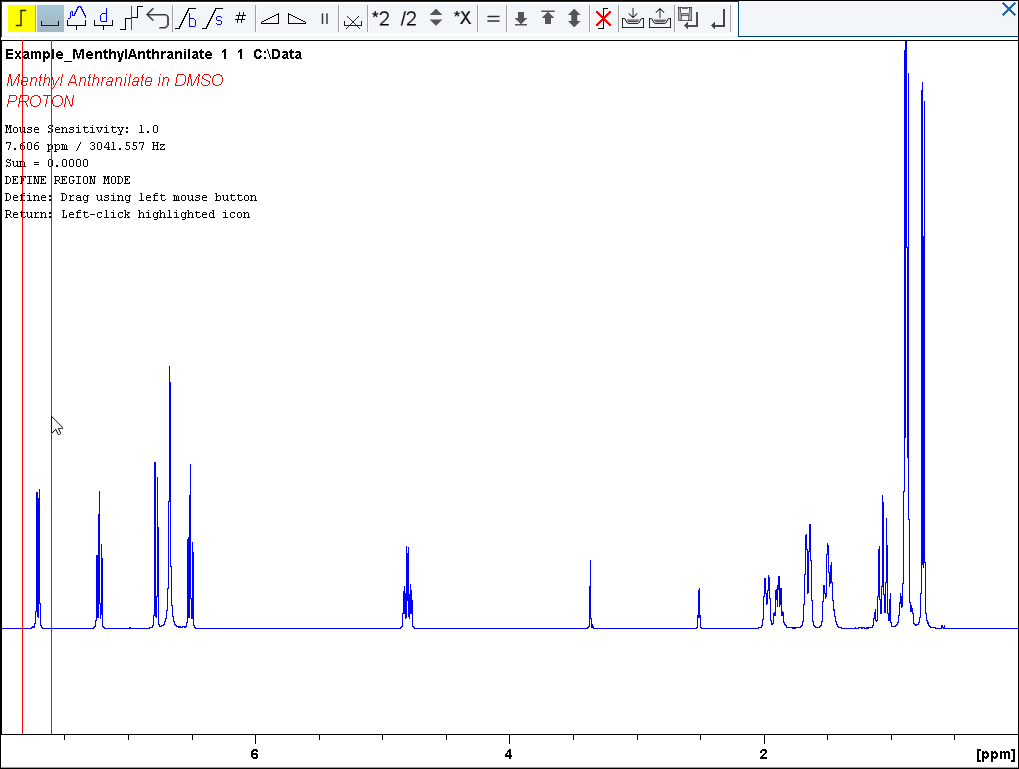Click the red 'PROTON' label
The height and width of the screenshot is (769, 1019).
tap(40, 101)
